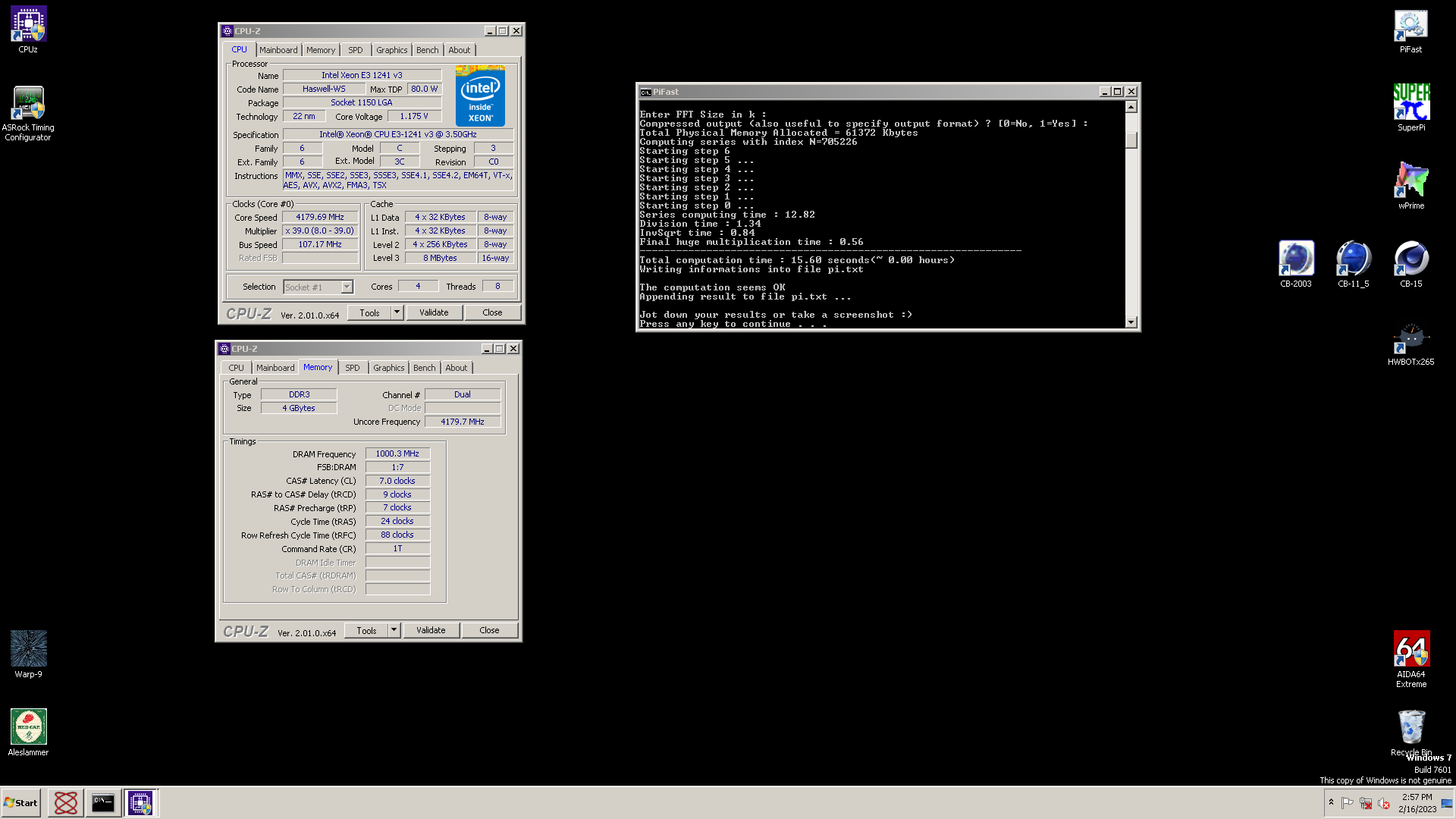Click the Intel Xeon logo in CPU-Z
Screen dimensions: 1456x819
480,96
